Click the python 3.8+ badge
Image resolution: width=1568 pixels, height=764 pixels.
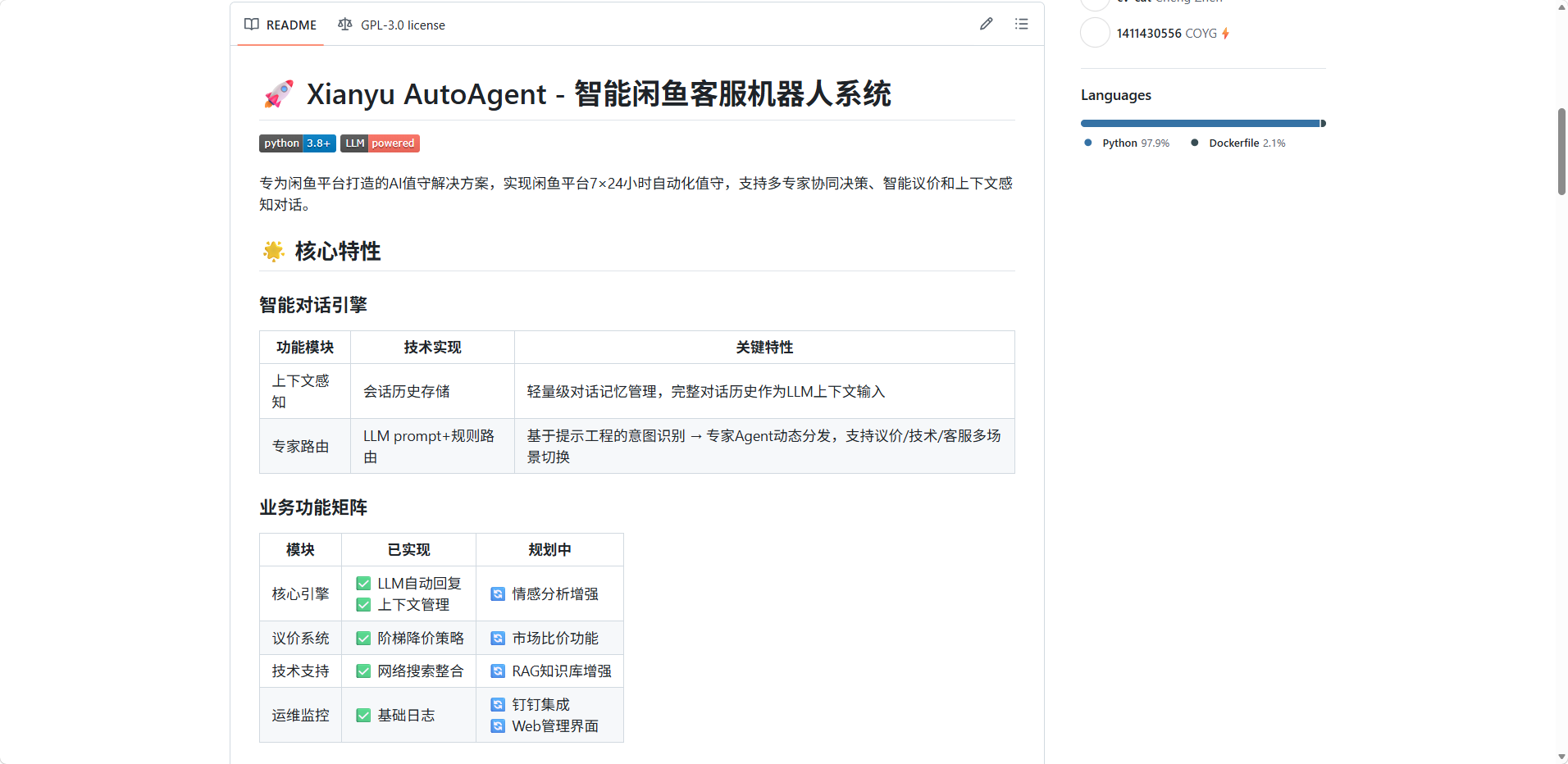pos(297,143)
